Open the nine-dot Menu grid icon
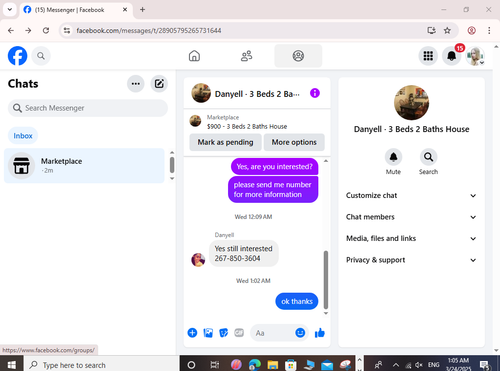Image resolution: width=500 pixels, height=371 pixels. pyautogui.click(x=428, y=56)
